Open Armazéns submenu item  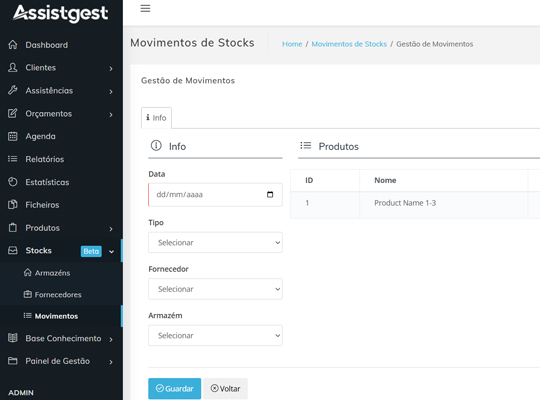[52, 273]
